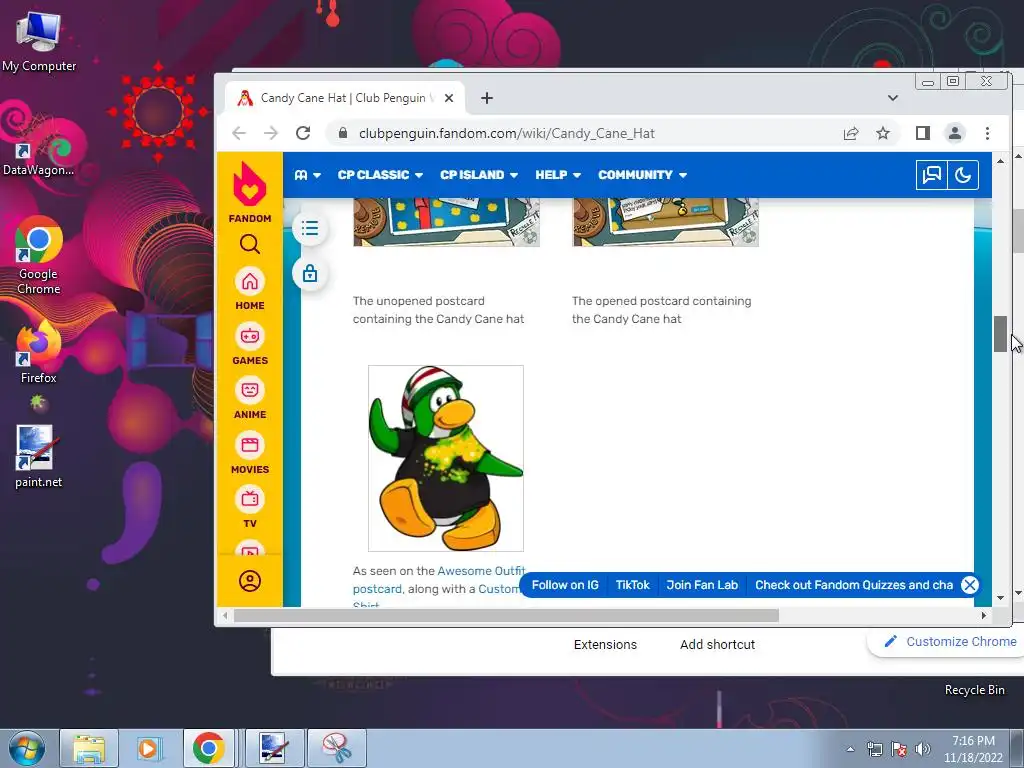This screenshot has height=768, width=1024.
Task: Click the volume tray icon
Action: tap(923, 749)
